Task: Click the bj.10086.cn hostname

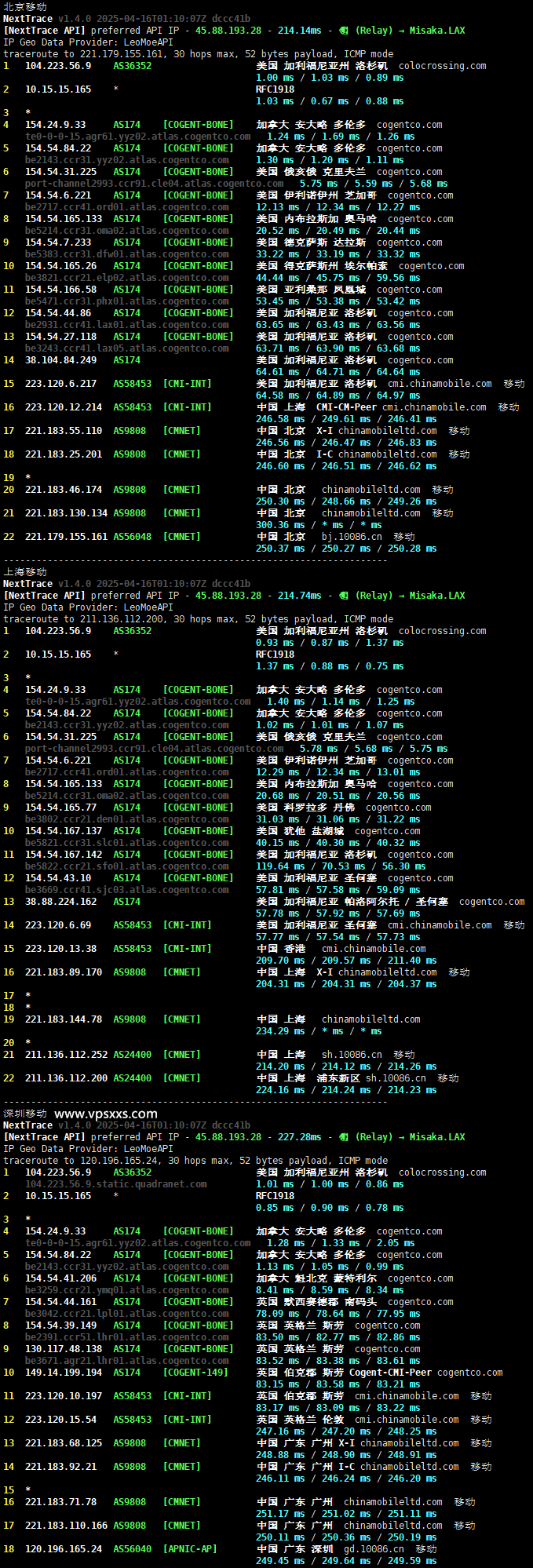Action: tap(352, 537)
